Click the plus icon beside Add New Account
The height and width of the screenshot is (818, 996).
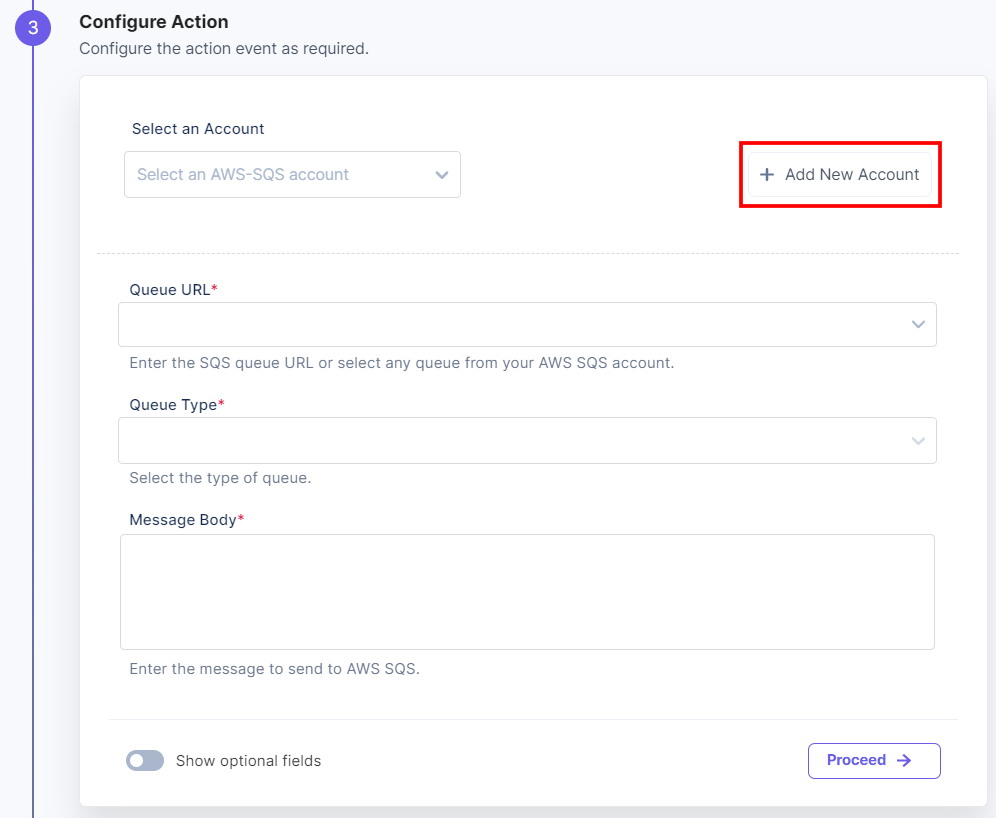point(767,175)
